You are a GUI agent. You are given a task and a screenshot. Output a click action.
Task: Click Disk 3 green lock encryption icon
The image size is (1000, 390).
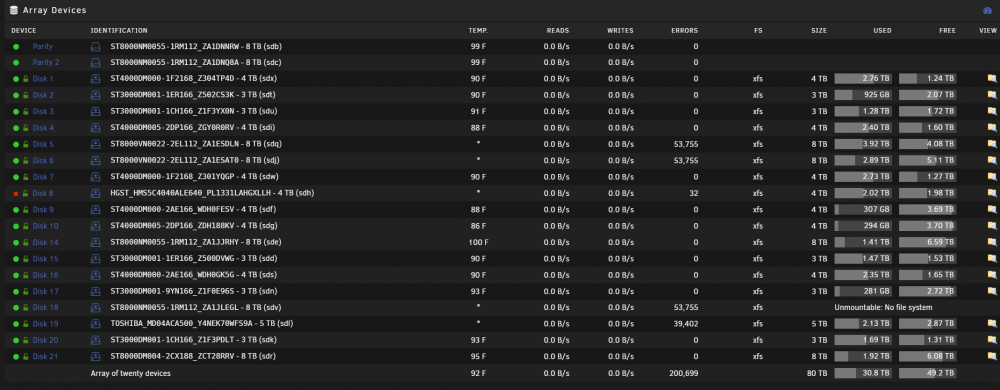tap(26, 112)
